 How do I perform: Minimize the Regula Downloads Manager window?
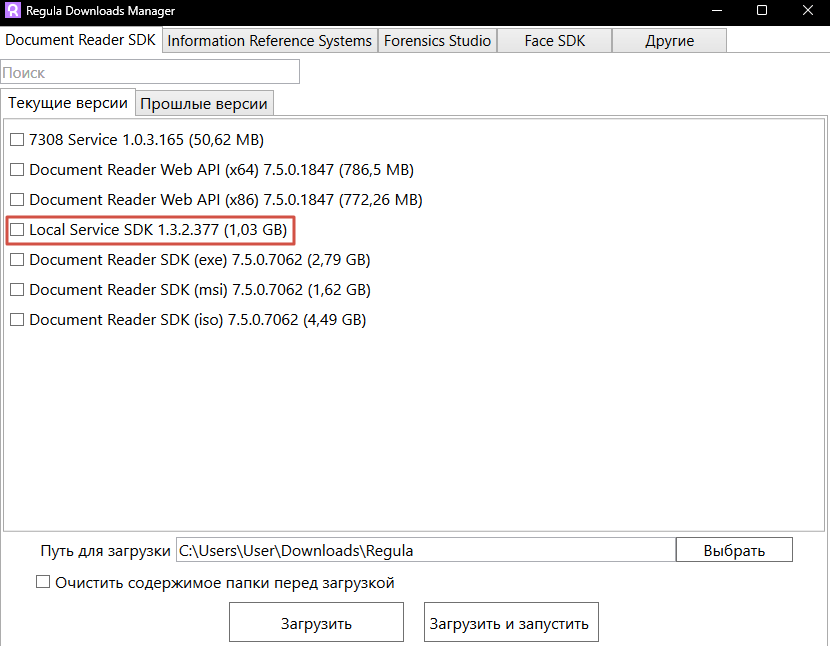pyautogui.click(x=717, y=11)
